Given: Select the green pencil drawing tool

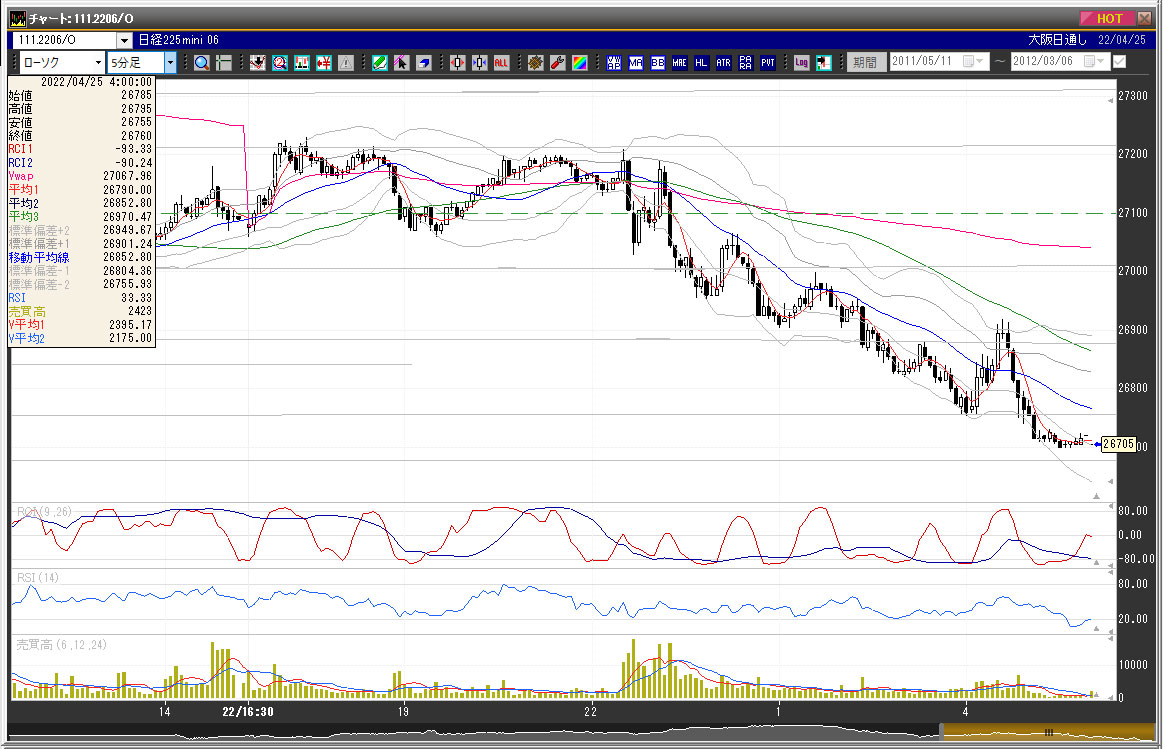Looking at the screenshot, I should (x=380, y=63).
